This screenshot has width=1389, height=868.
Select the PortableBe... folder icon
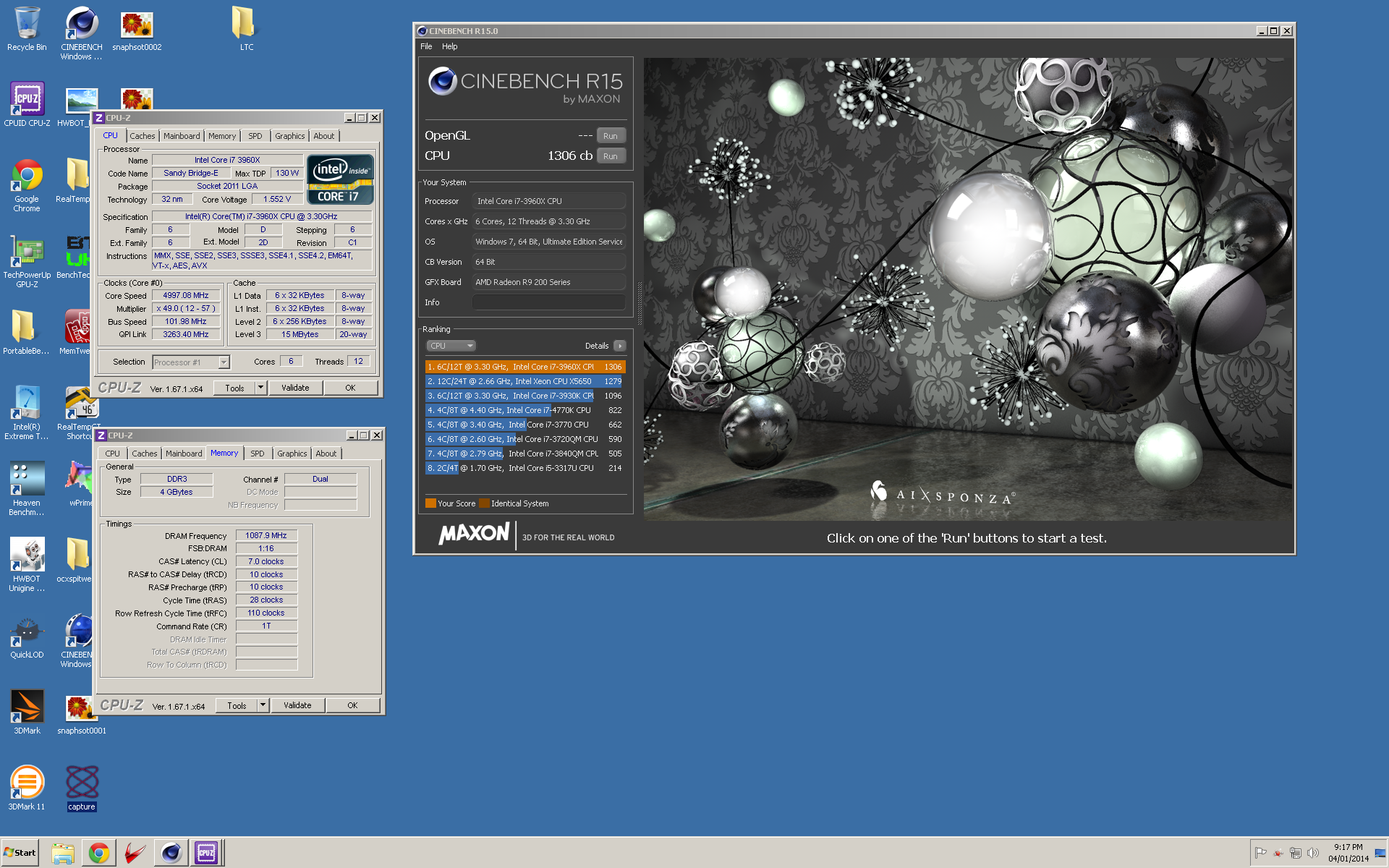26,333
